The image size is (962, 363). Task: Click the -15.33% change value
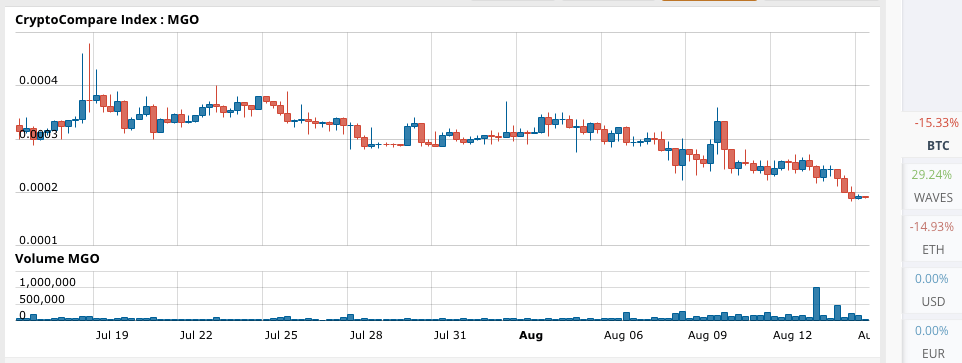point(936,123)
